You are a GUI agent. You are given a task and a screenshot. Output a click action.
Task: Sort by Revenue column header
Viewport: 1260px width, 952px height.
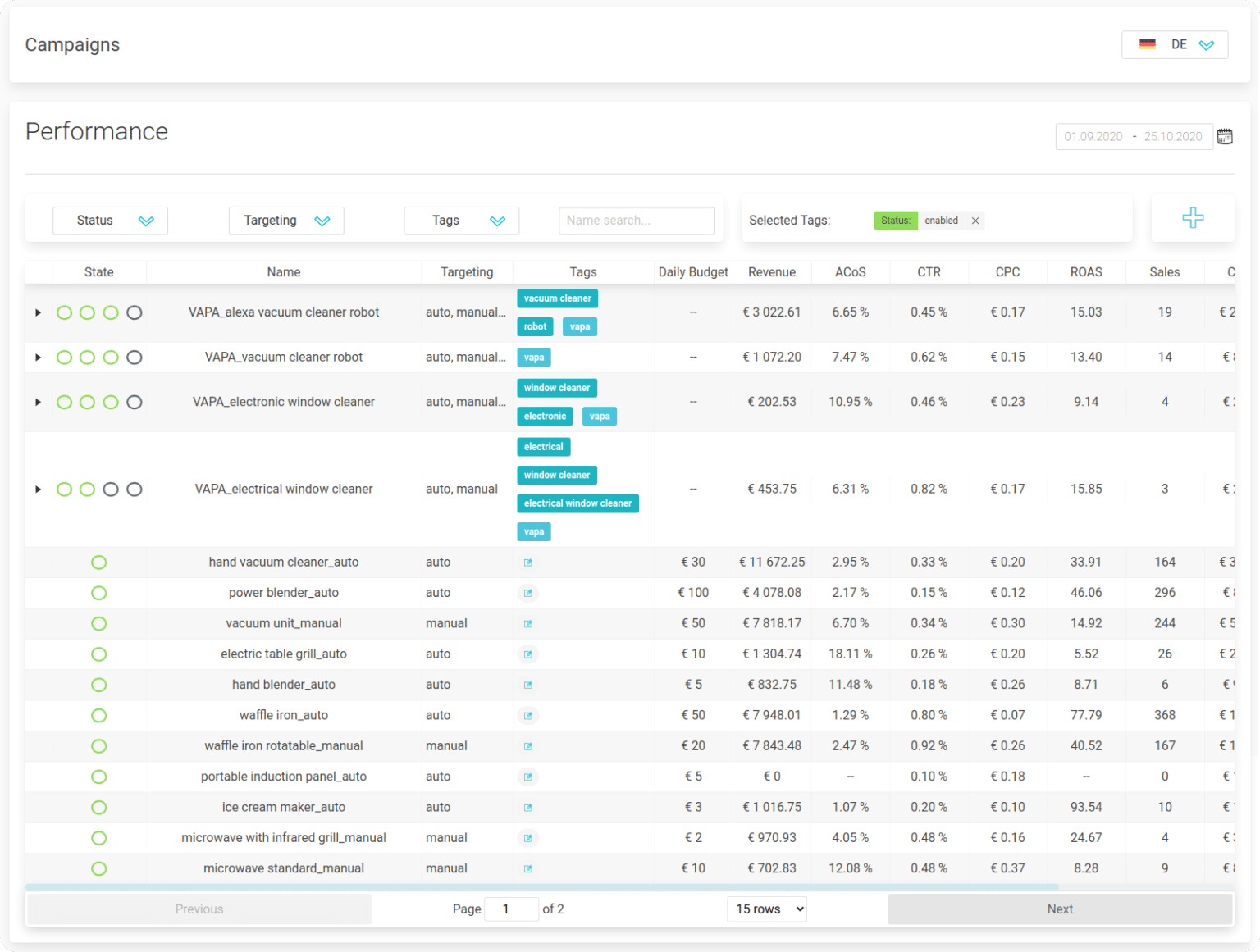(x=771, y=272)
